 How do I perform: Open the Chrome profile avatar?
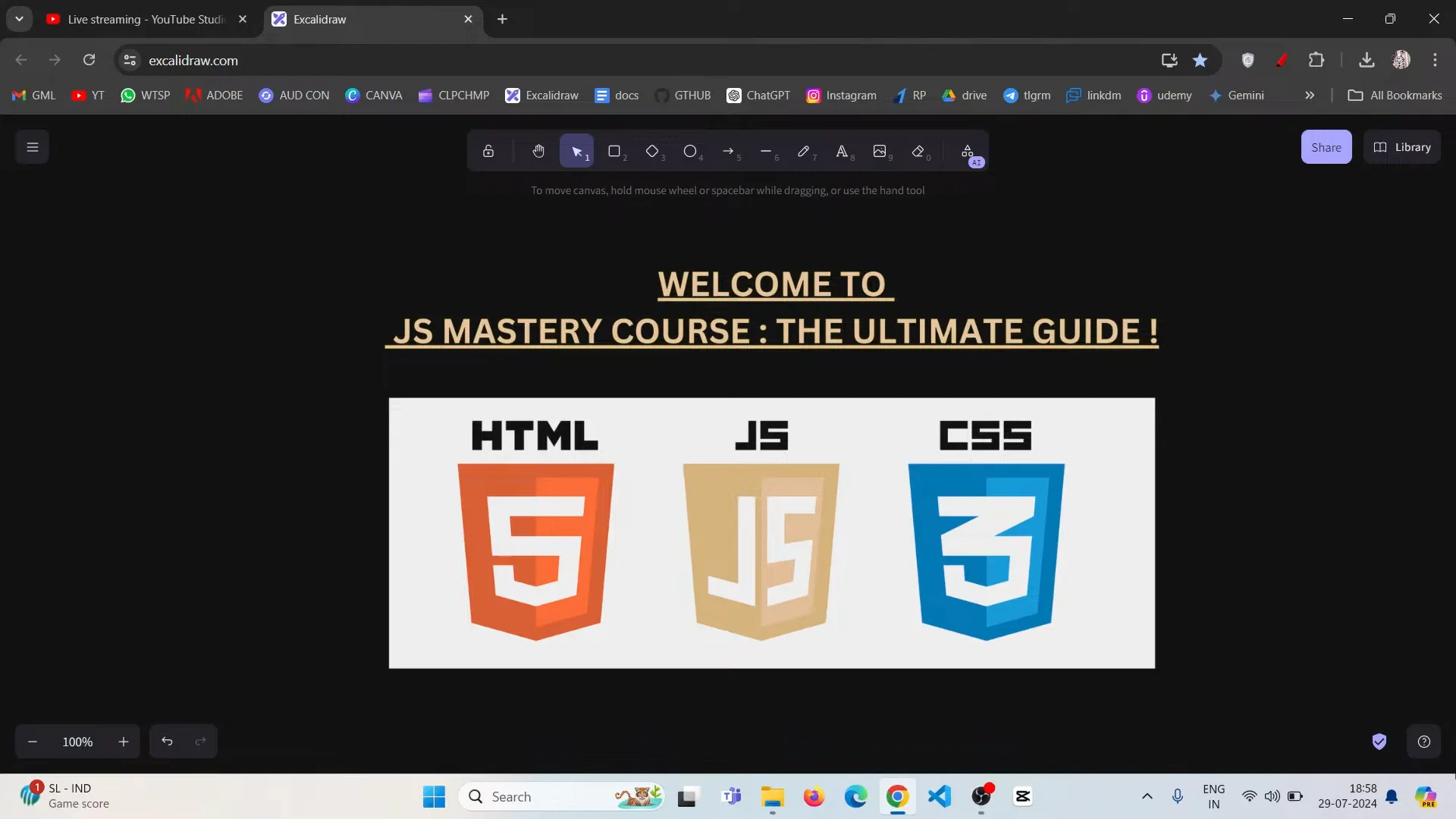coord(1401,60)
